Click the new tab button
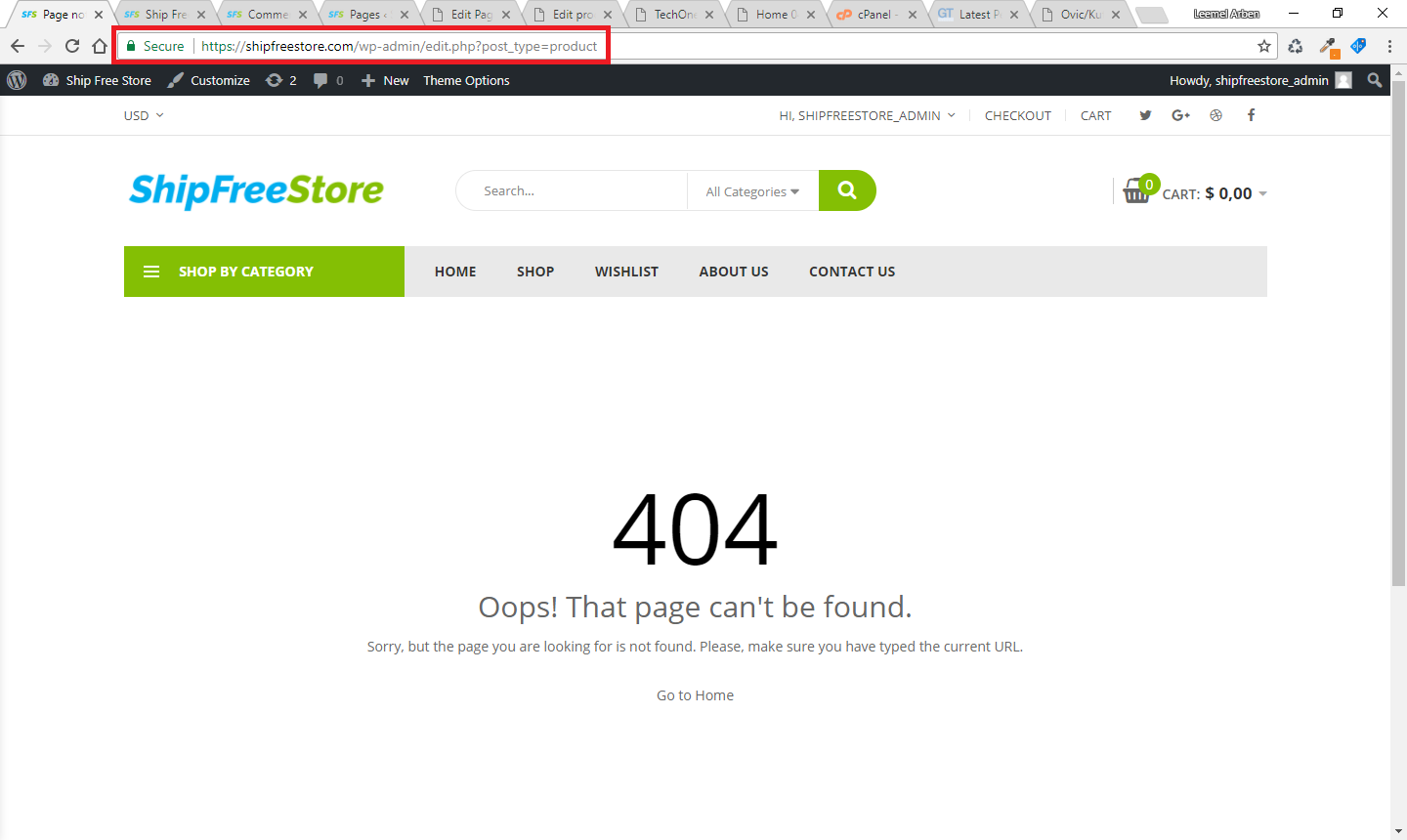The width and height of the screenshot is (1407, 840). coord(1152,15)
